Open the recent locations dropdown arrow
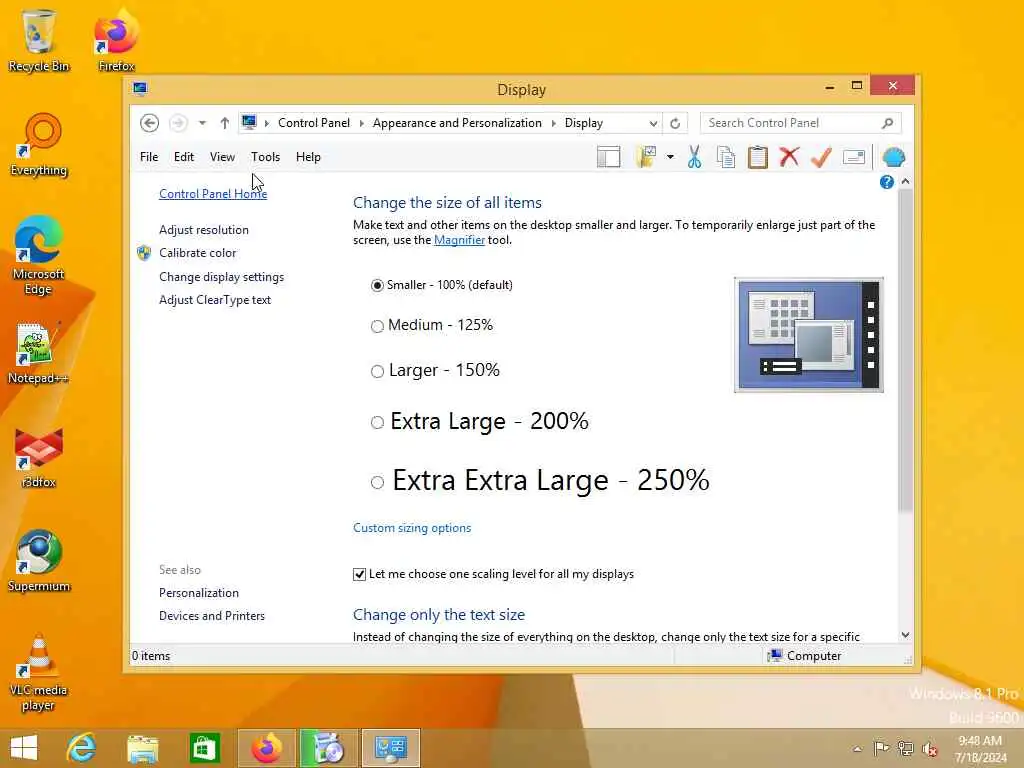The height and width of the screenshot is (768, 1024). point(202,123)
